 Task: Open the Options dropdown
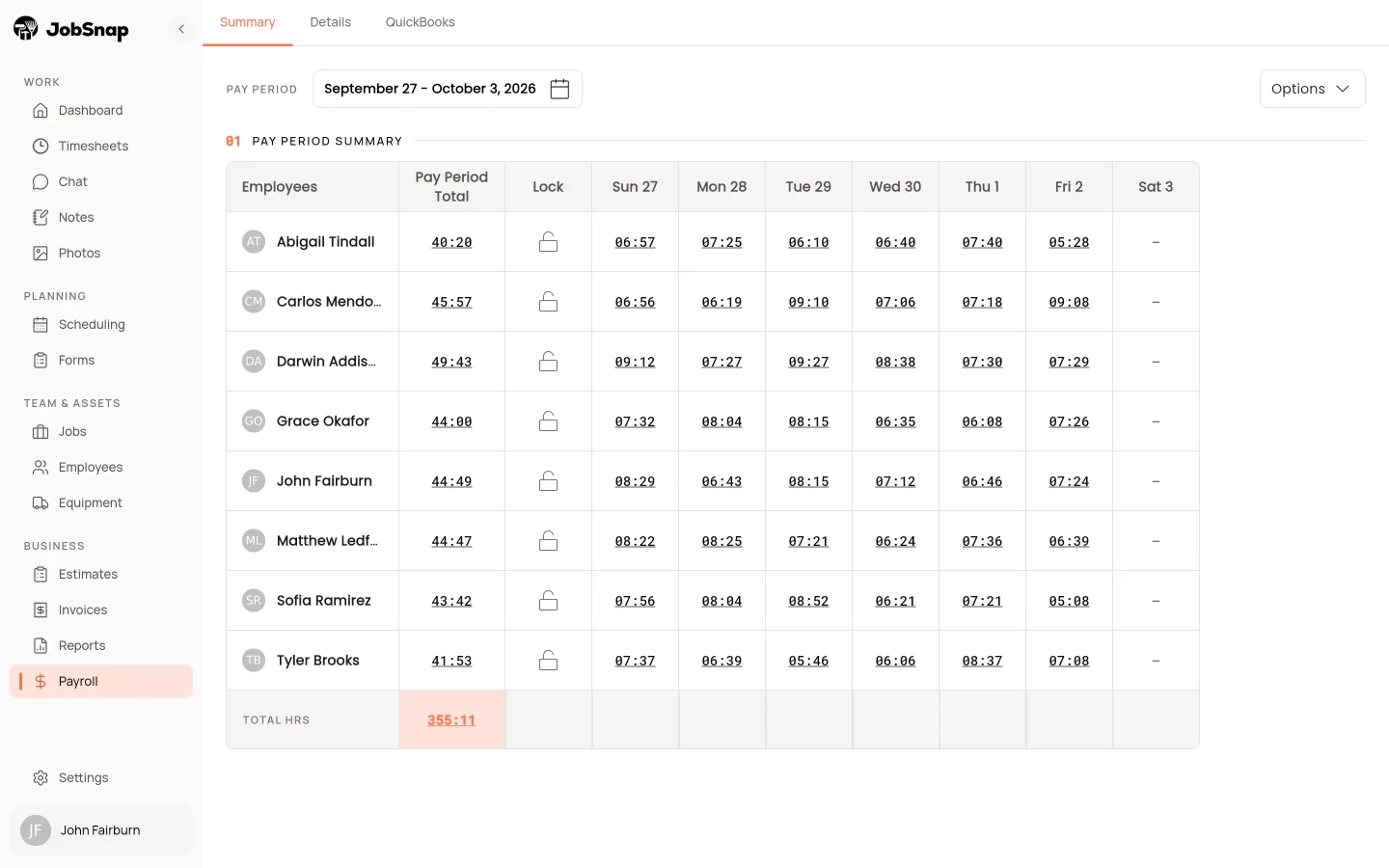click(x=1312, y=89)
